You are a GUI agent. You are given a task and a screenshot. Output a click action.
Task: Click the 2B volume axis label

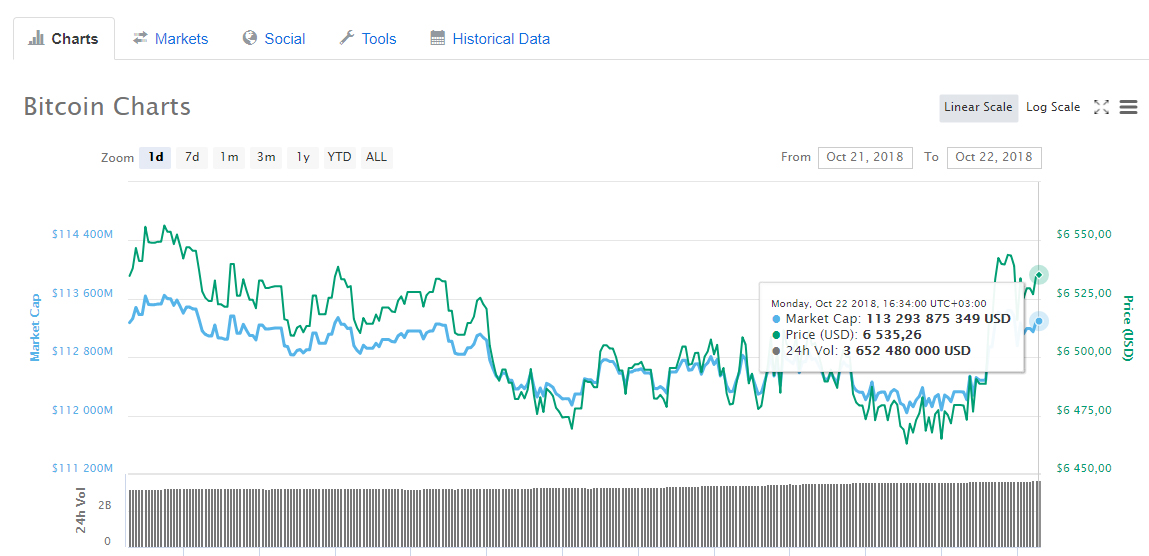[106, 506]
